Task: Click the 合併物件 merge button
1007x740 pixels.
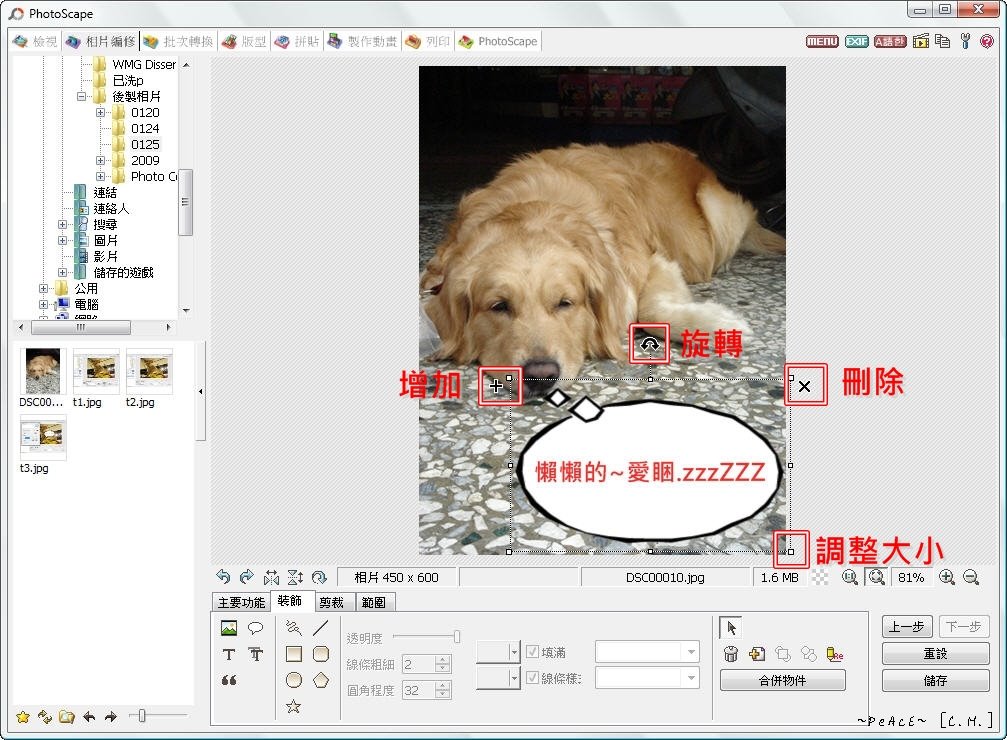Action: click(x=782, y=680)
